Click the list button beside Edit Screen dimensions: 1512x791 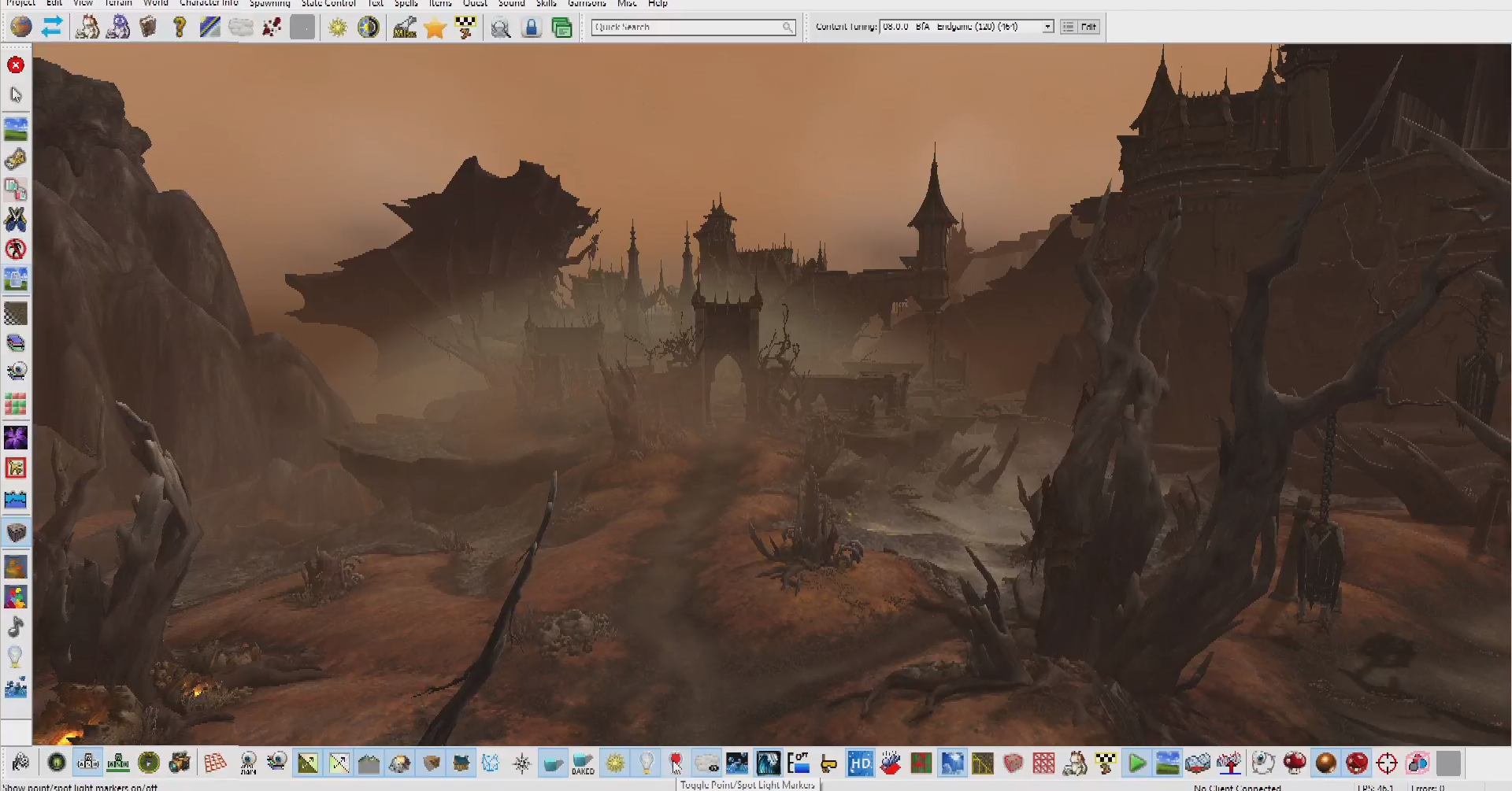(1068, 27)
